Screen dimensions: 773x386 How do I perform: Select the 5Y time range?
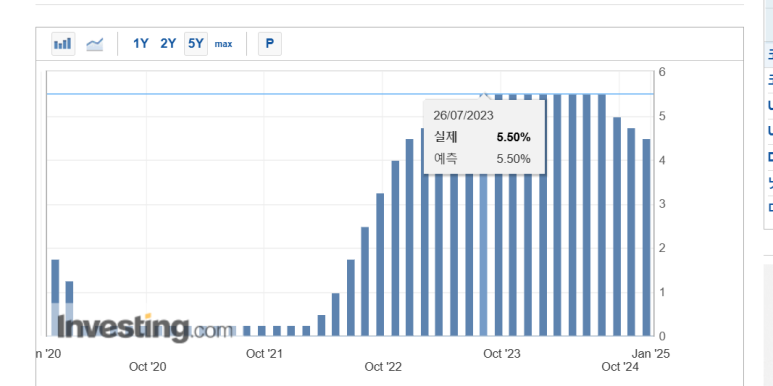click(196, 44)
